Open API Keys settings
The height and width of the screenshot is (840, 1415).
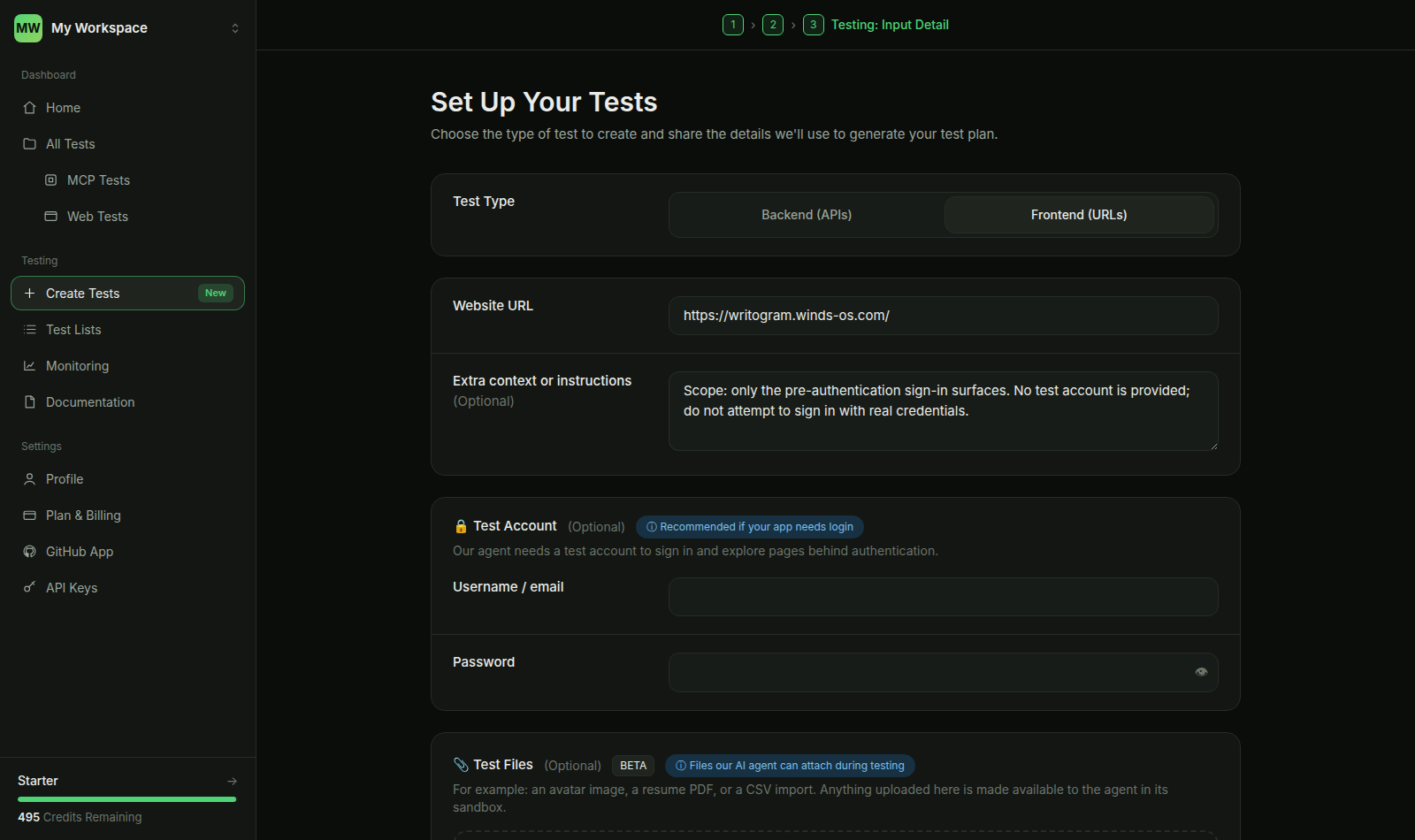127,588
